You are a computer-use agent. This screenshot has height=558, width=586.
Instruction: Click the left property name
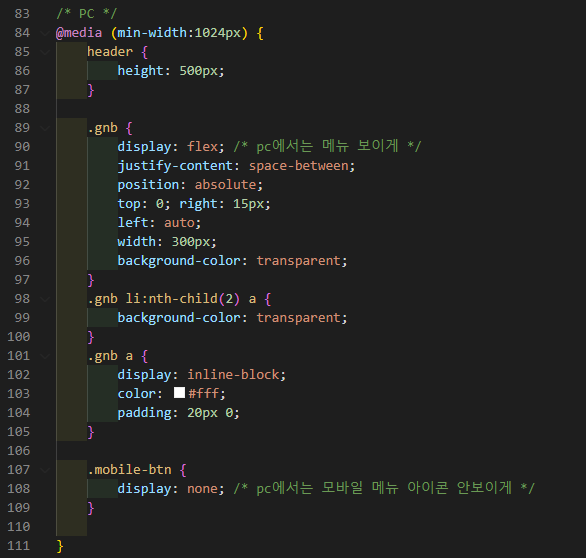(133, 223)
